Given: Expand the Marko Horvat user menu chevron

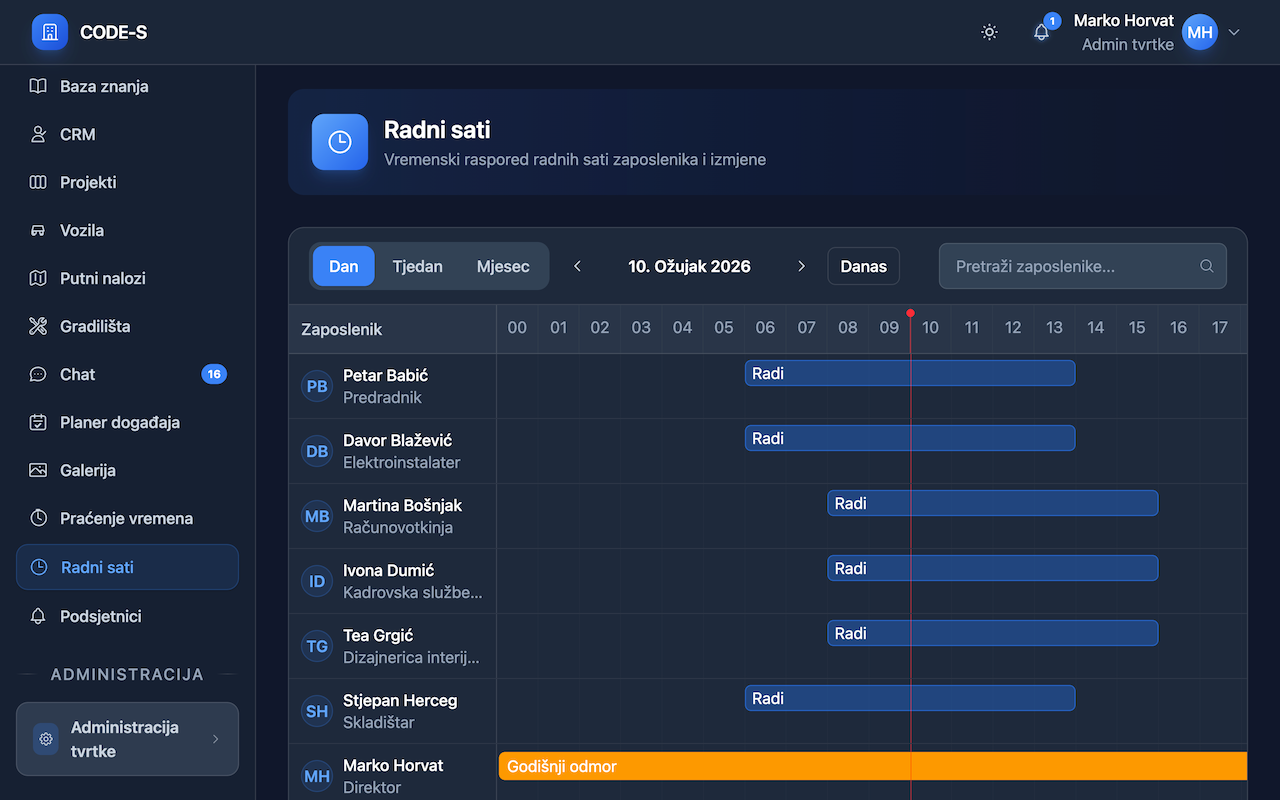Looking at the screenshot, I should click(x=1234, y=32).
